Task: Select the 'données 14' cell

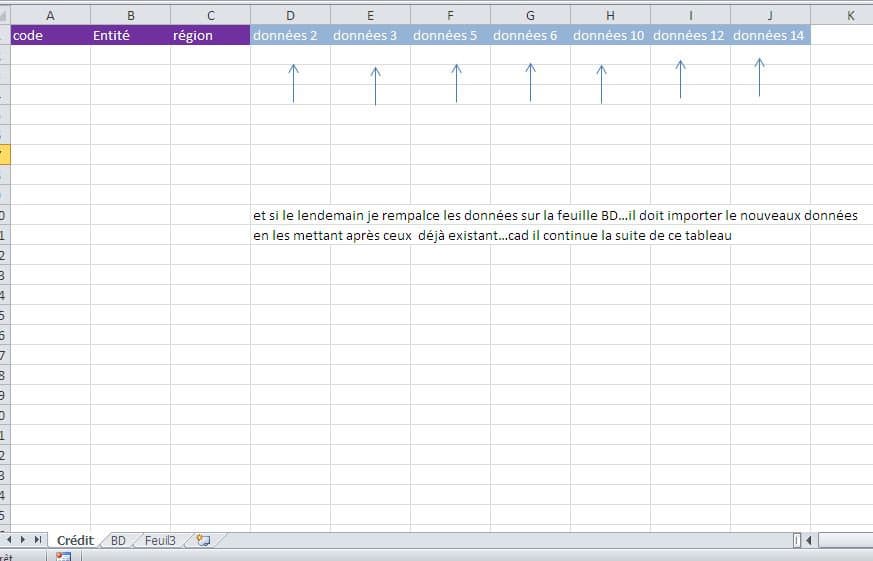Action: click(770, 35)
